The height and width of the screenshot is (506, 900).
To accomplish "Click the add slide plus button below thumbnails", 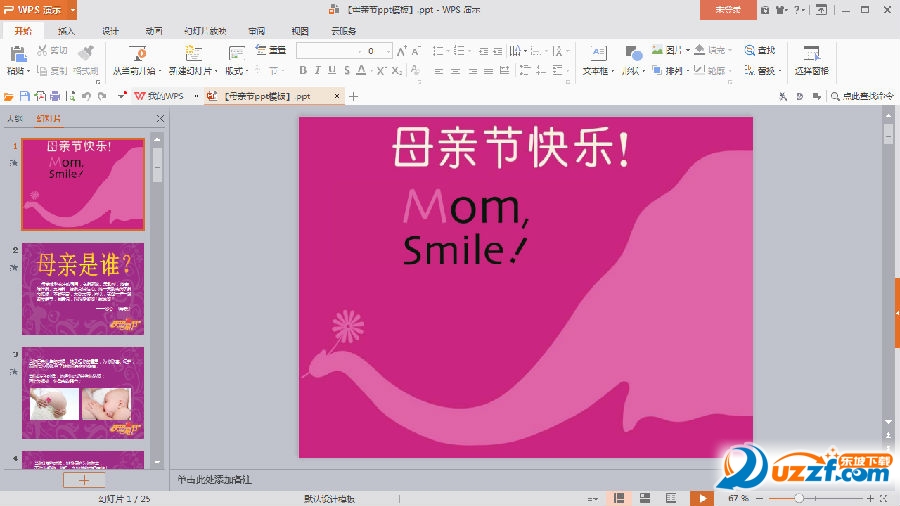I will coord(84,480).
